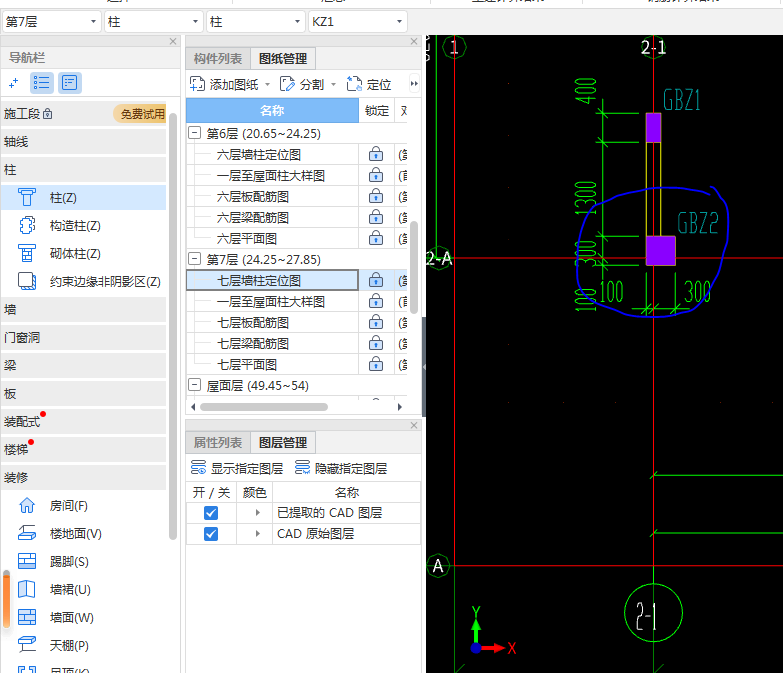Toggle lock for 七层梁配筋图
This screenshot has height=673, width=783.
click(376, 343)
